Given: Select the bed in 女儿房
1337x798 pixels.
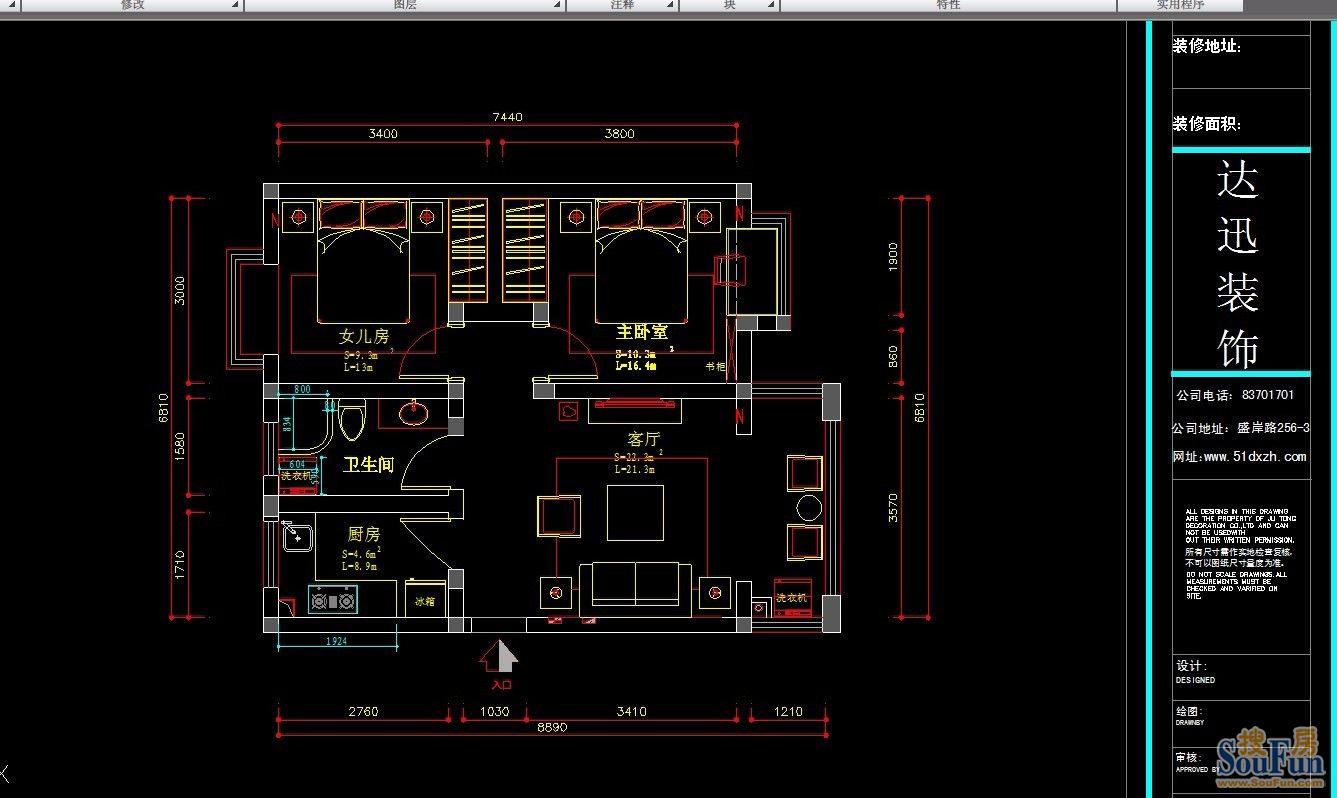Looking at the screenshot, I should coord(363,260).
